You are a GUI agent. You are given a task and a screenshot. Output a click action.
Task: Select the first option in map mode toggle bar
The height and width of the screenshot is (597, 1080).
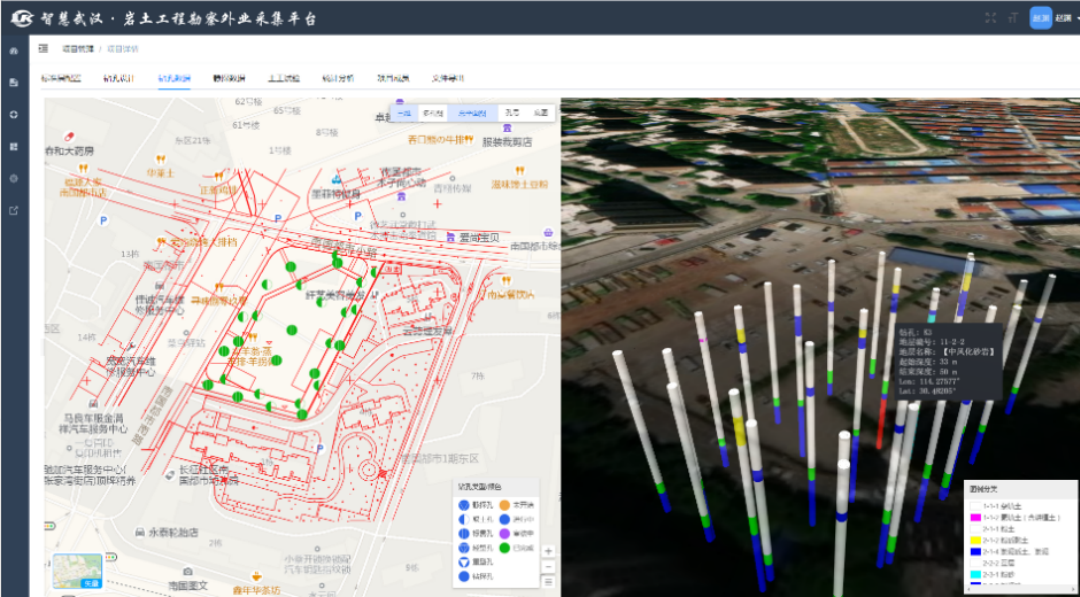[404, 113]
